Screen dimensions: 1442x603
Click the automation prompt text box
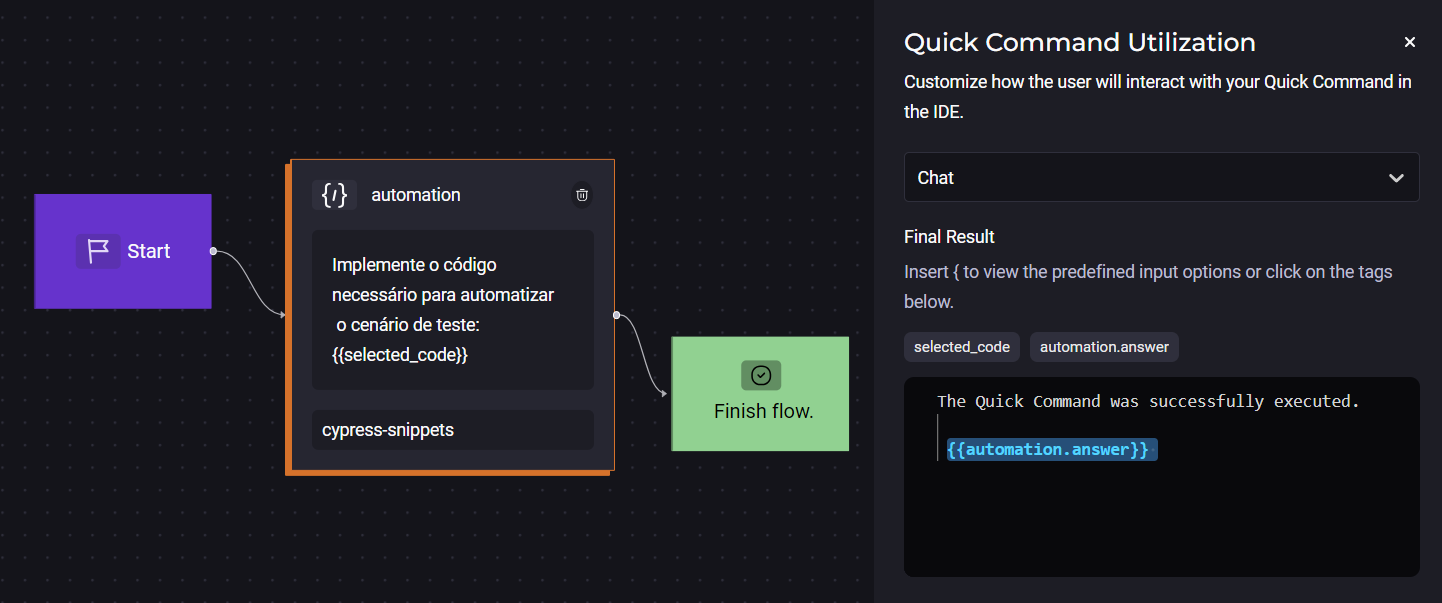[x=453, y=310]
